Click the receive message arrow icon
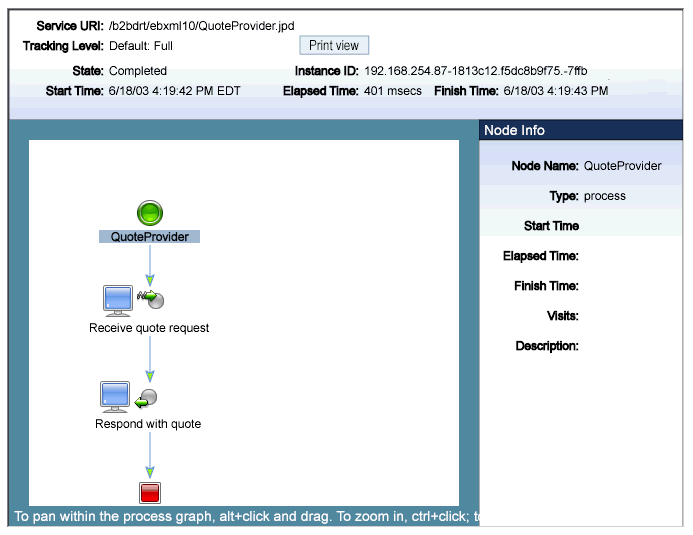693x535 pixels. 151,299
